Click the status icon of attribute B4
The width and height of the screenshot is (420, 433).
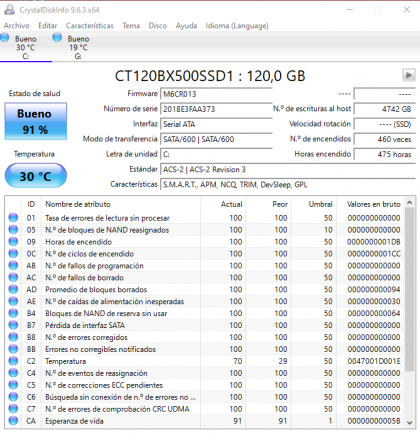pos(13,313)
